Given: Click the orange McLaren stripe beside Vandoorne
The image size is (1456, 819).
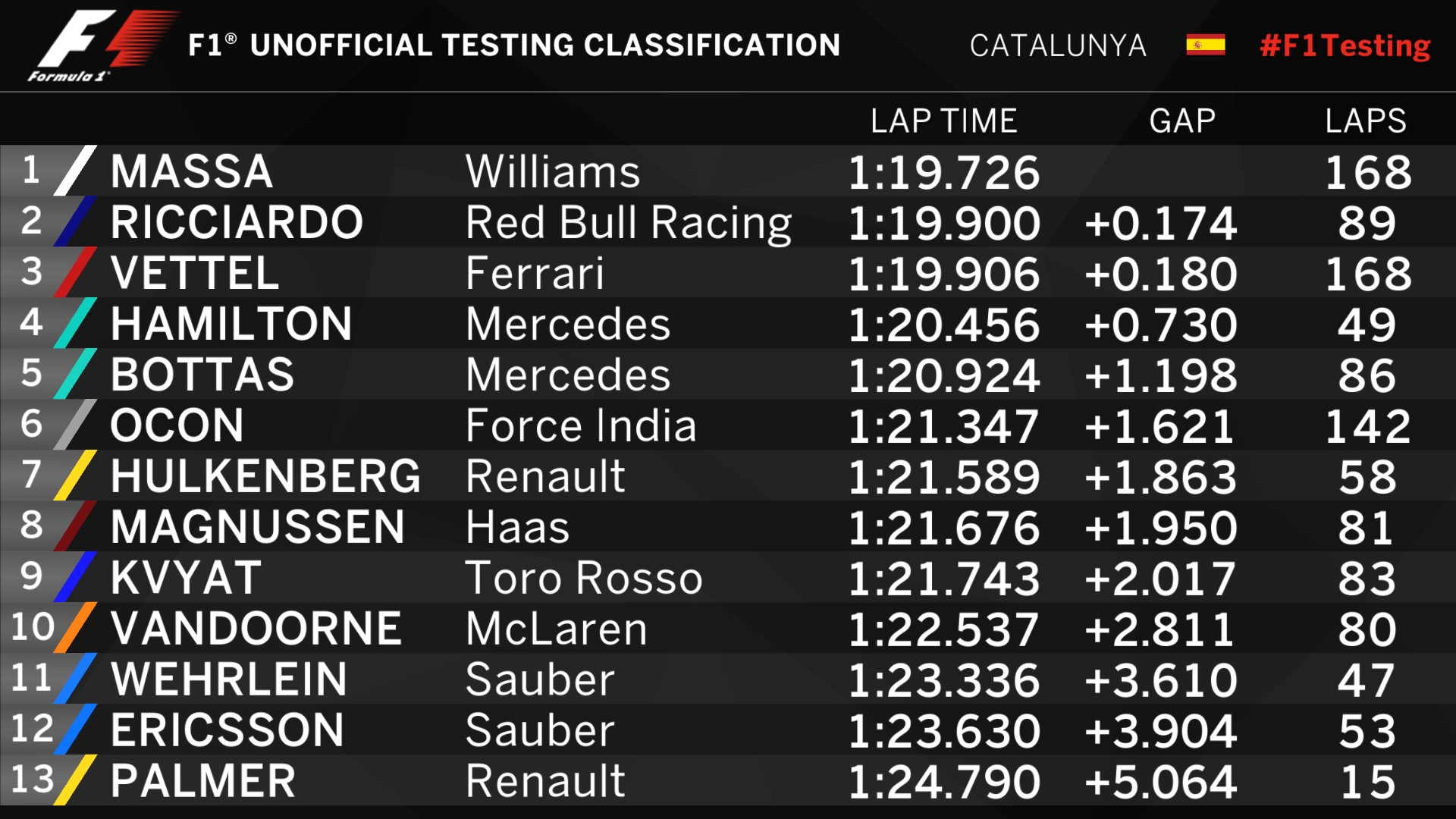Looking at the screenshot, I should click(x=76, y=628).
